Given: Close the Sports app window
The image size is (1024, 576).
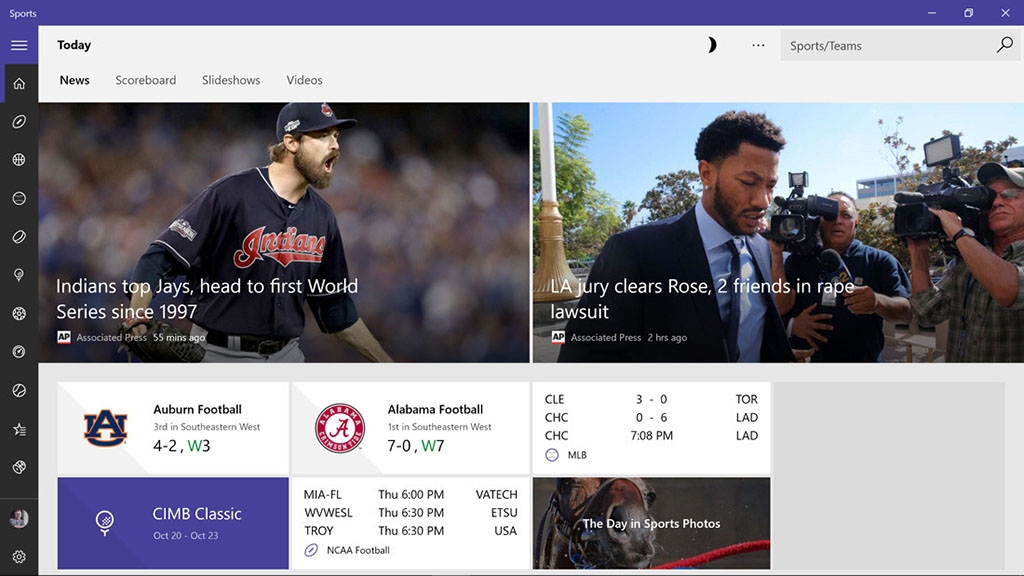Looking at the screenshot, I should point(1005,13).
